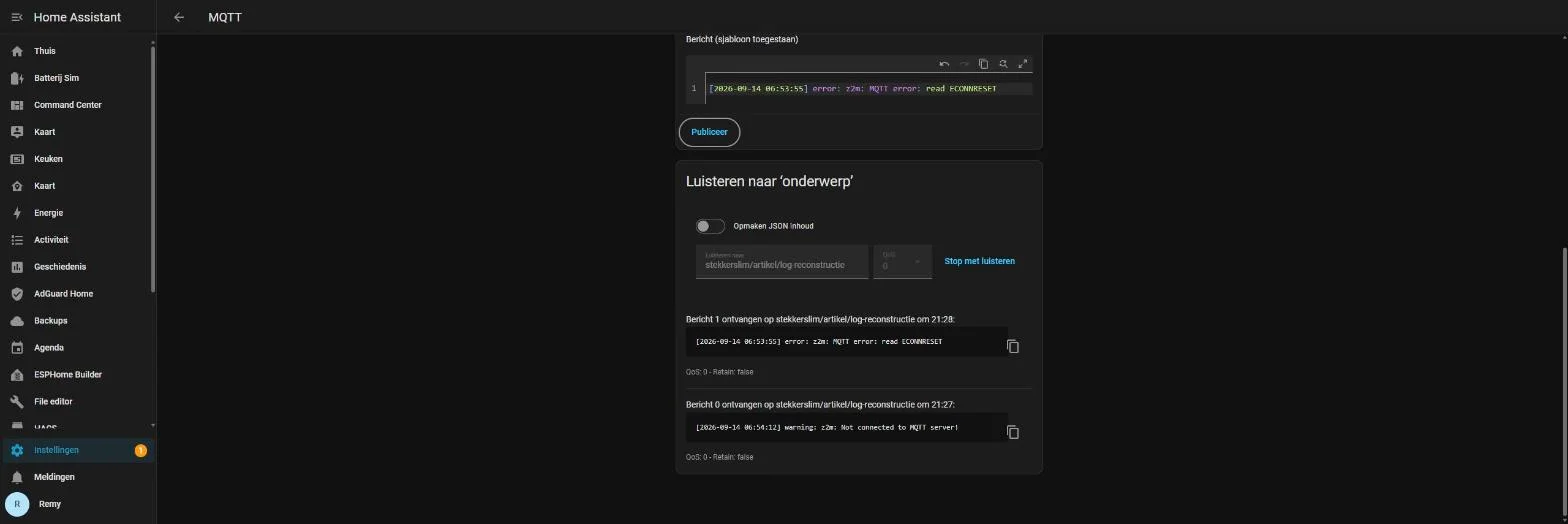Open Thuis home icon in sidebar
Image resolution: width=1568 pixels, height=524 pixels.
16,51
